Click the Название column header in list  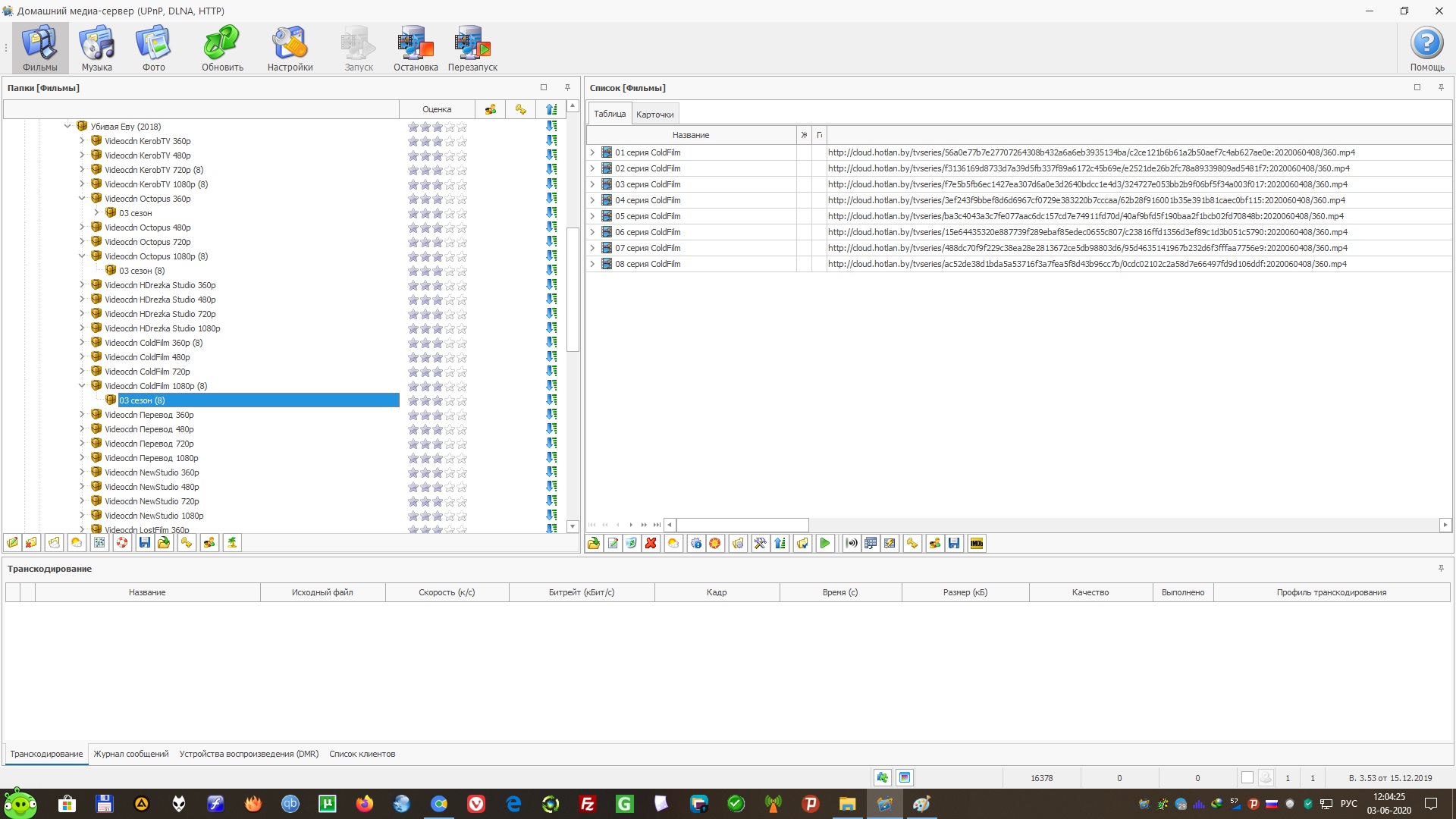[690, 135]
